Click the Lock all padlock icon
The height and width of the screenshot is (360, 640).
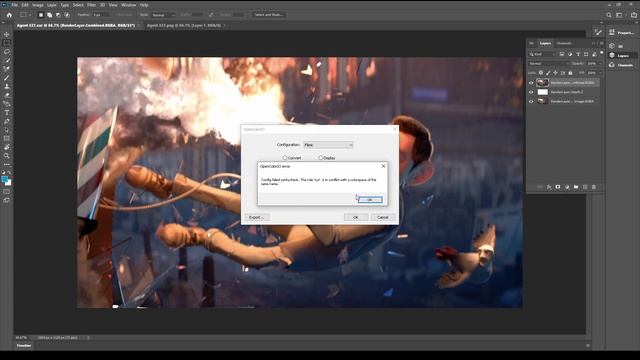(570, 73)
